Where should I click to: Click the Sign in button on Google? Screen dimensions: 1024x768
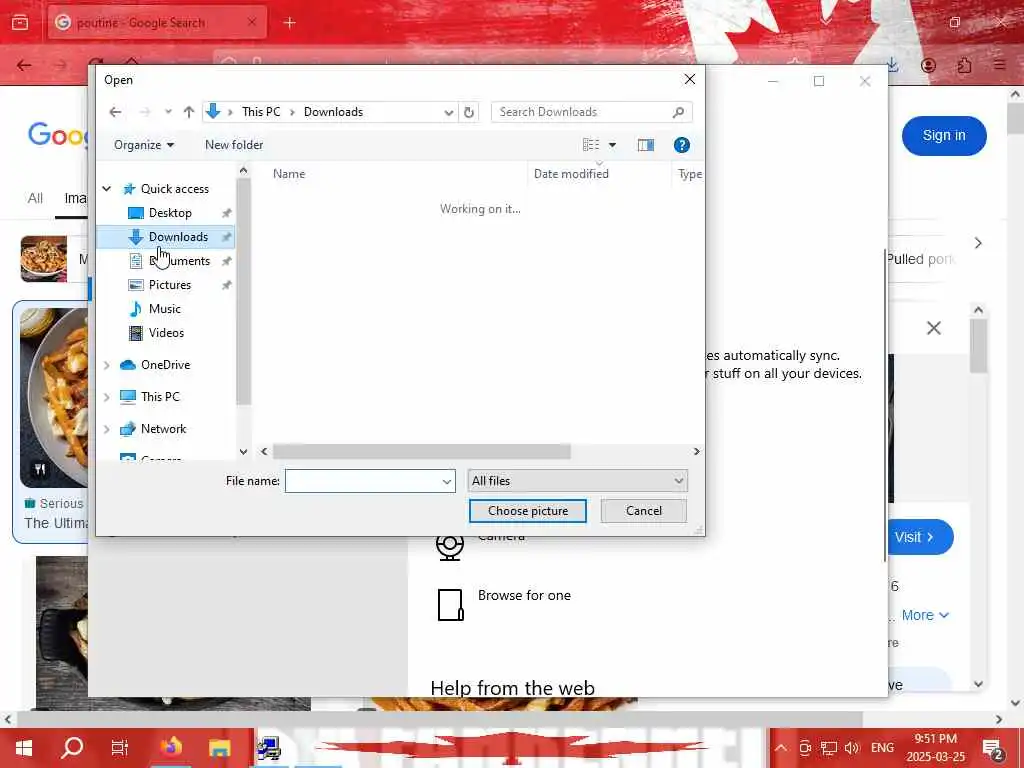tap(944, 136)
